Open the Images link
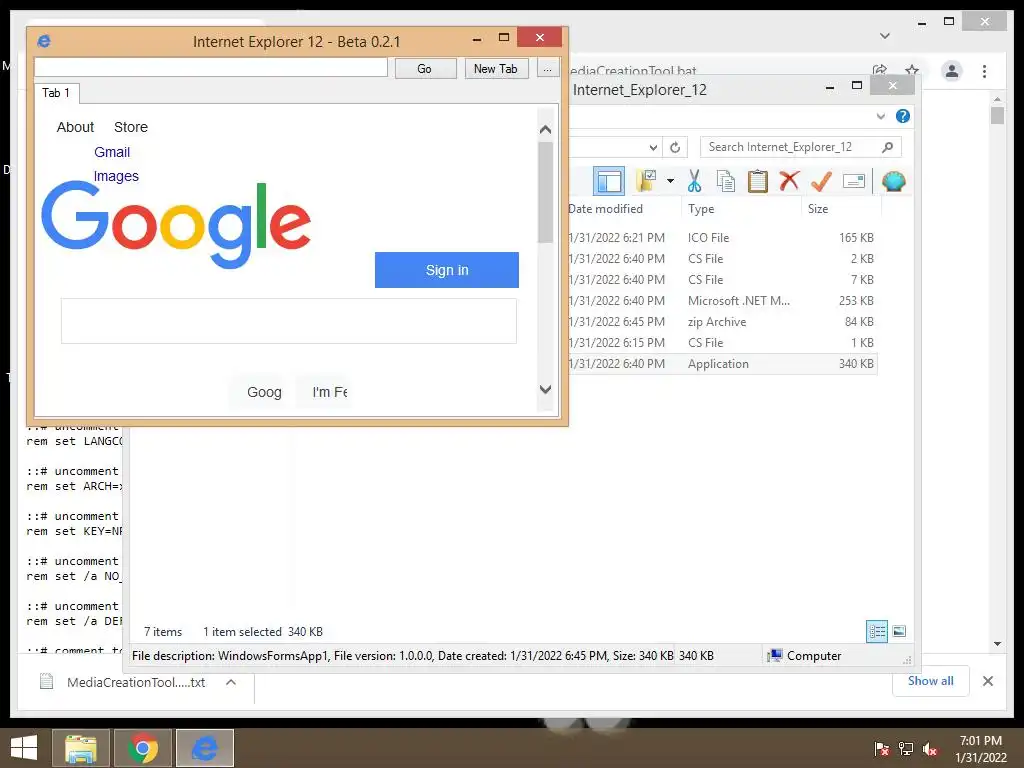This screenshot has height=768, width=1024. [x=116, y=176]
